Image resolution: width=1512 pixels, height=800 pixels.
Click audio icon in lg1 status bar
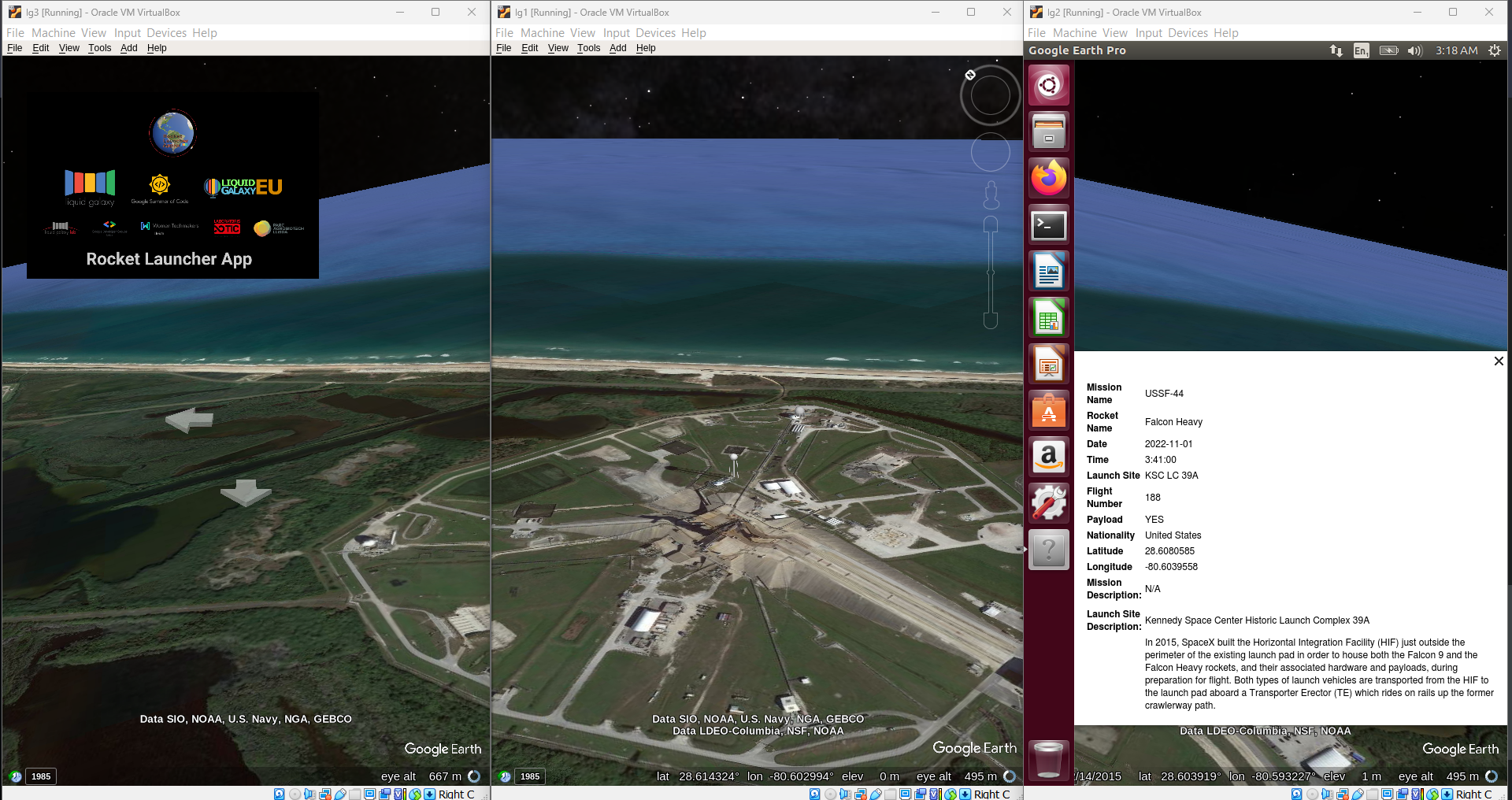[845, 794]
